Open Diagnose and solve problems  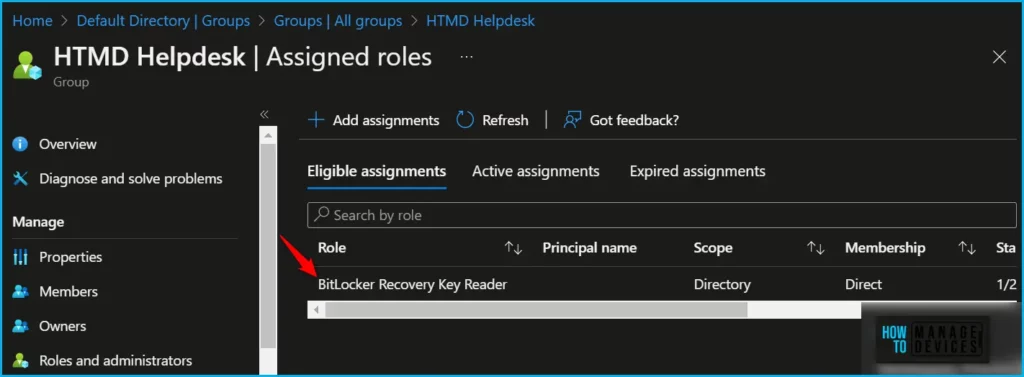pyautogui.click(x=131, y=178)
